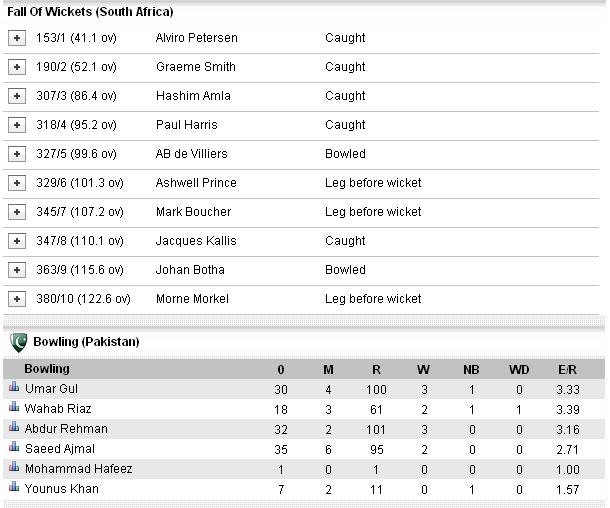Expand the 153/1 Alviro Petersen wicket

click(x=17, y=38)
